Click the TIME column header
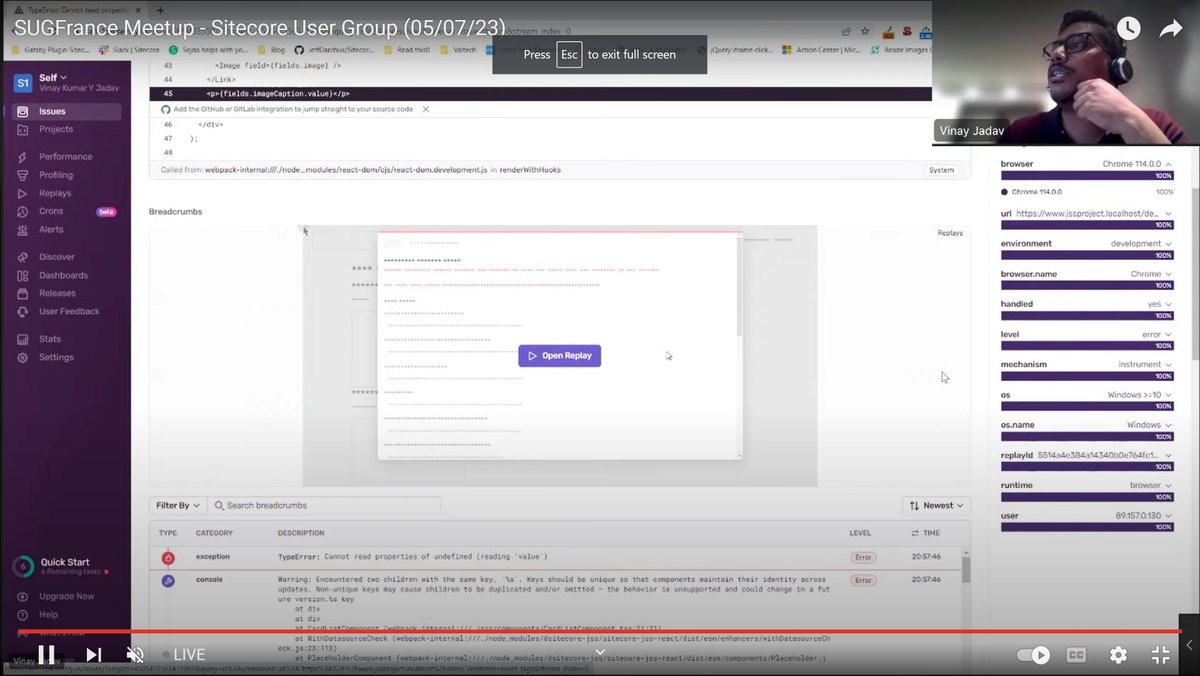 pyautogui.click(x=925, y=533)
